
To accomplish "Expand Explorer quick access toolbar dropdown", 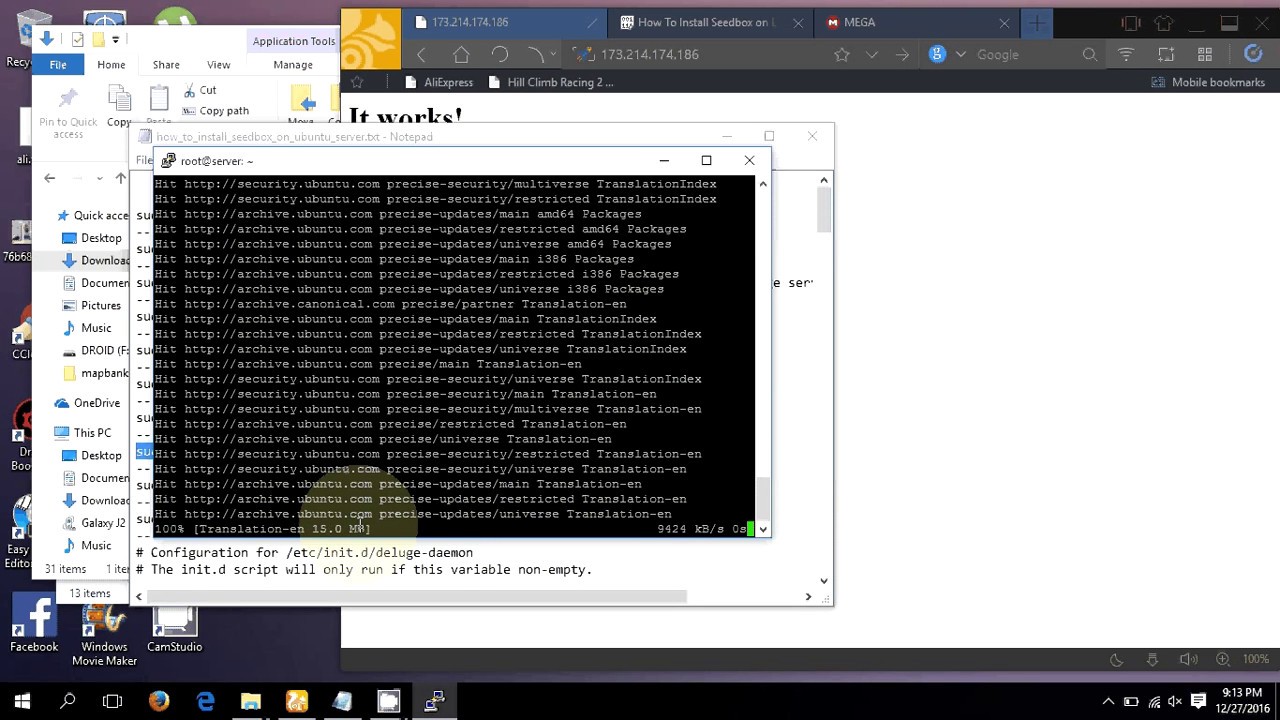I will coord(116,39).
